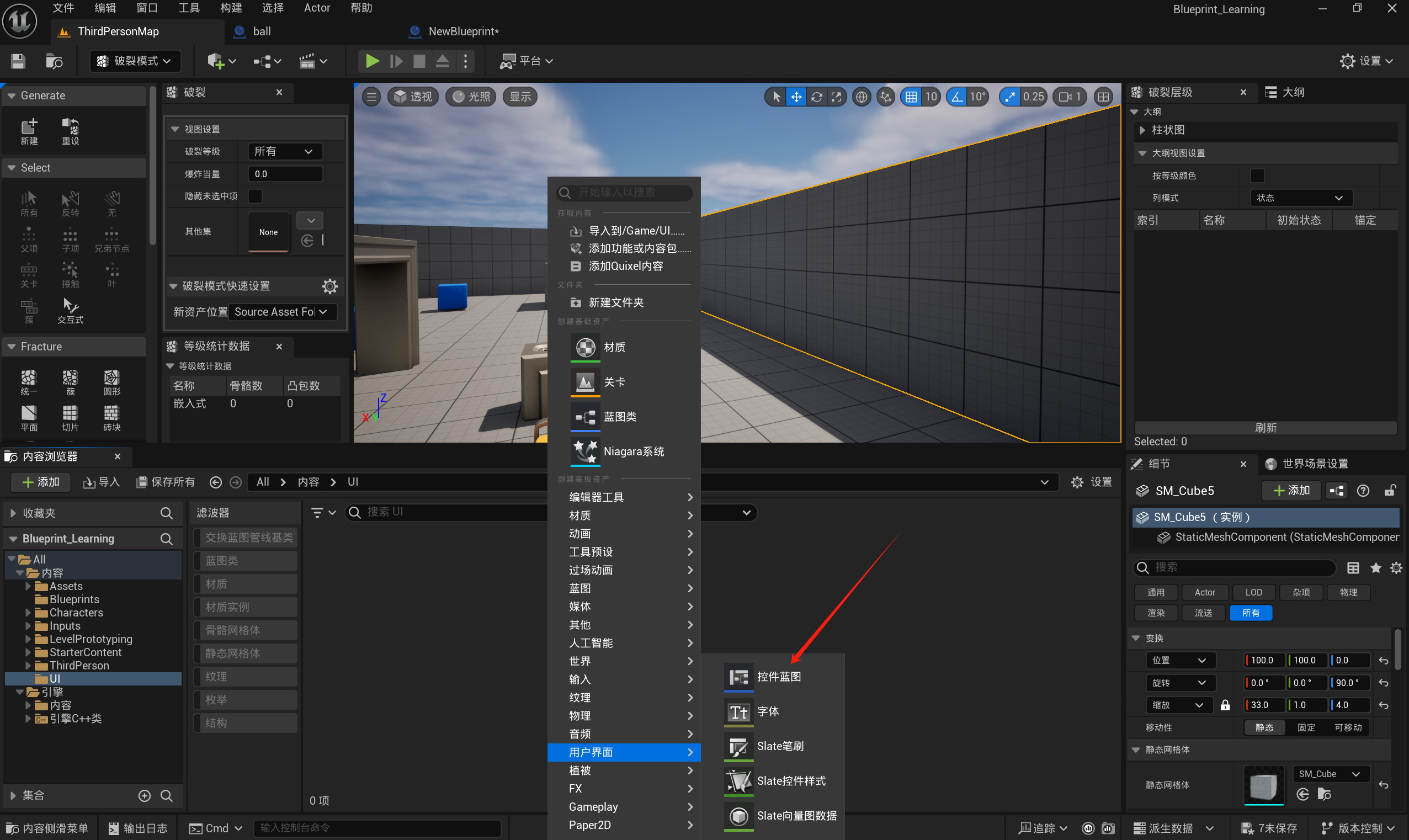Click the quick add to project icon

(221, 61)
